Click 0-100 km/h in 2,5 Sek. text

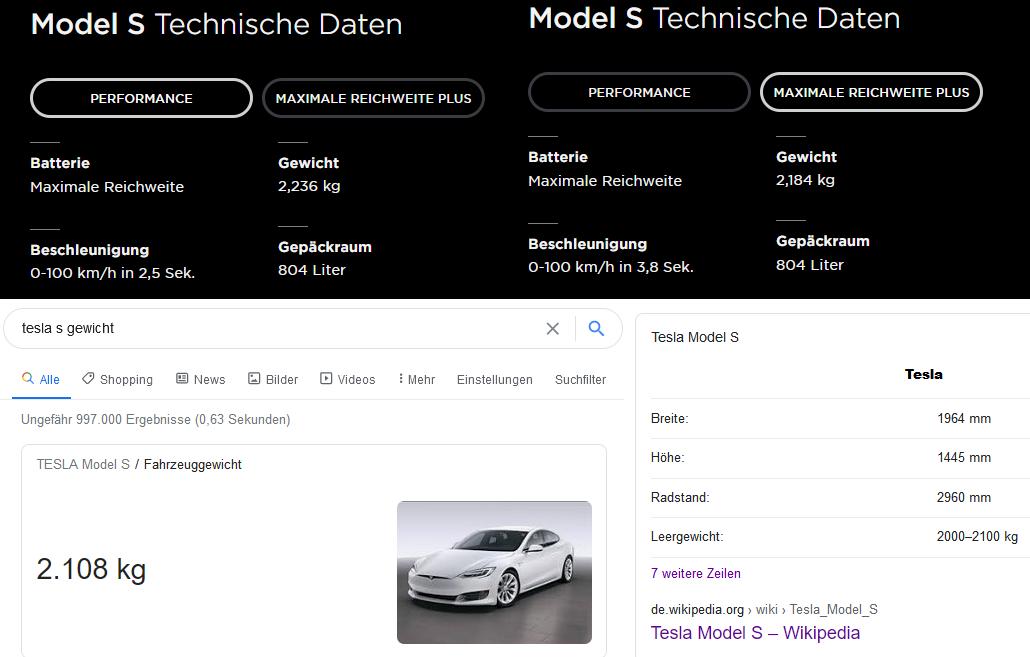[x=112, y=273]
